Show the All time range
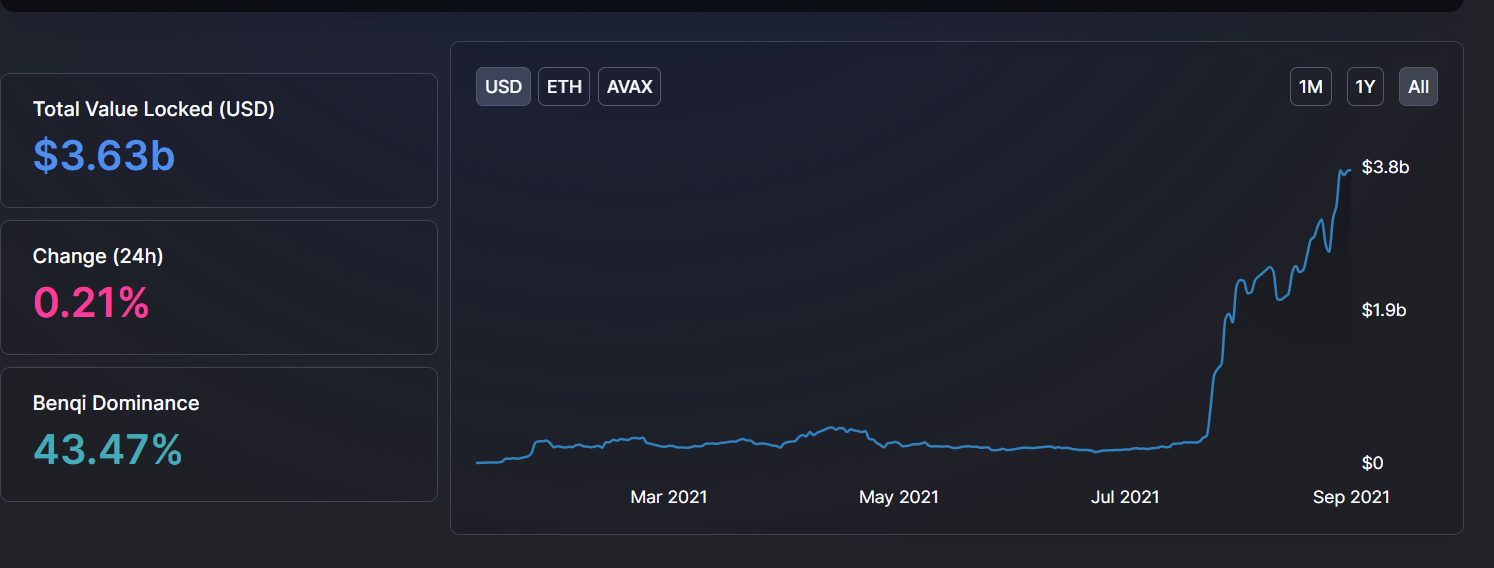Image resolution: width=1494 pixels, height=568 pixels. coord(1418,87)
